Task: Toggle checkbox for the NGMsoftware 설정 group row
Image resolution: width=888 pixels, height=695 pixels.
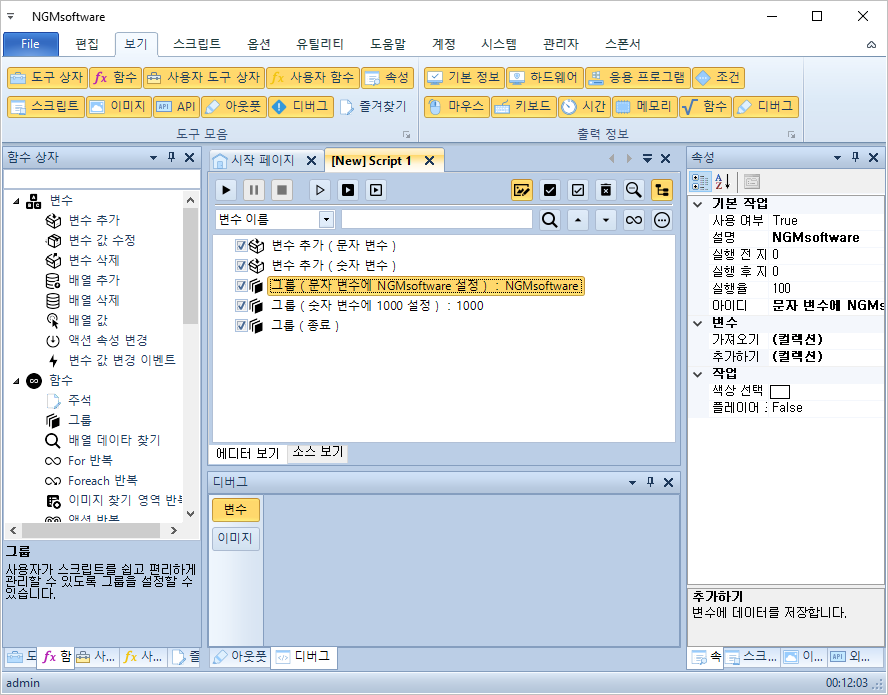Action: (x=241, y=285)
